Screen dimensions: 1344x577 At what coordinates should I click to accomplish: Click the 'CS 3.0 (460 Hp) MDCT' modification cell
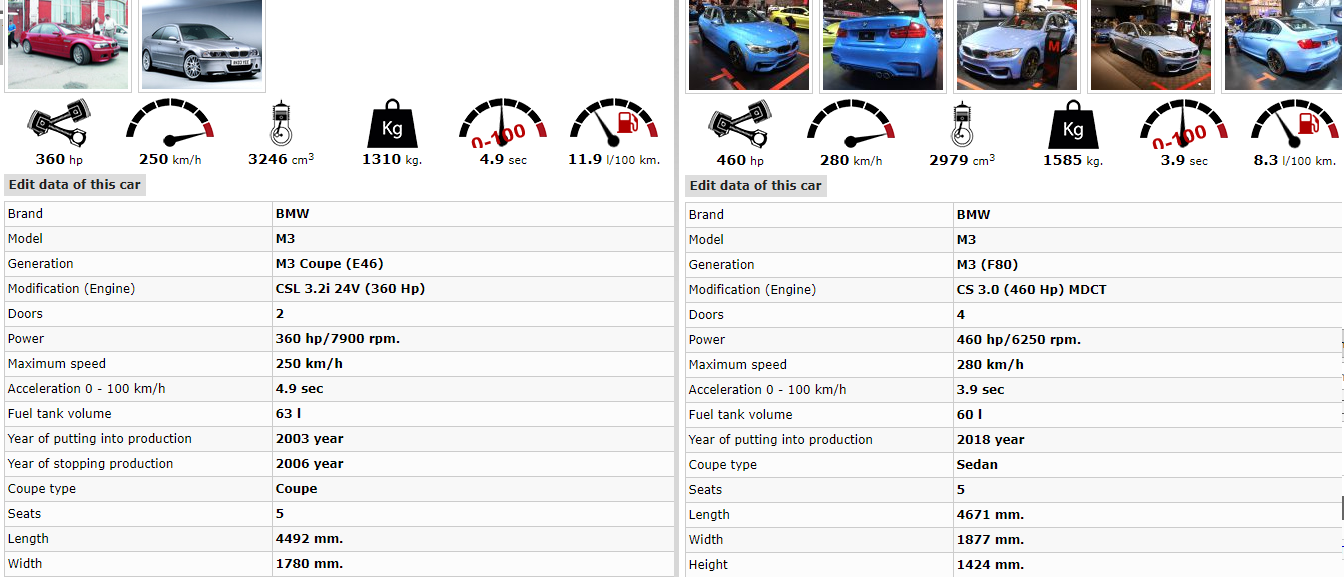(1149, 290)
